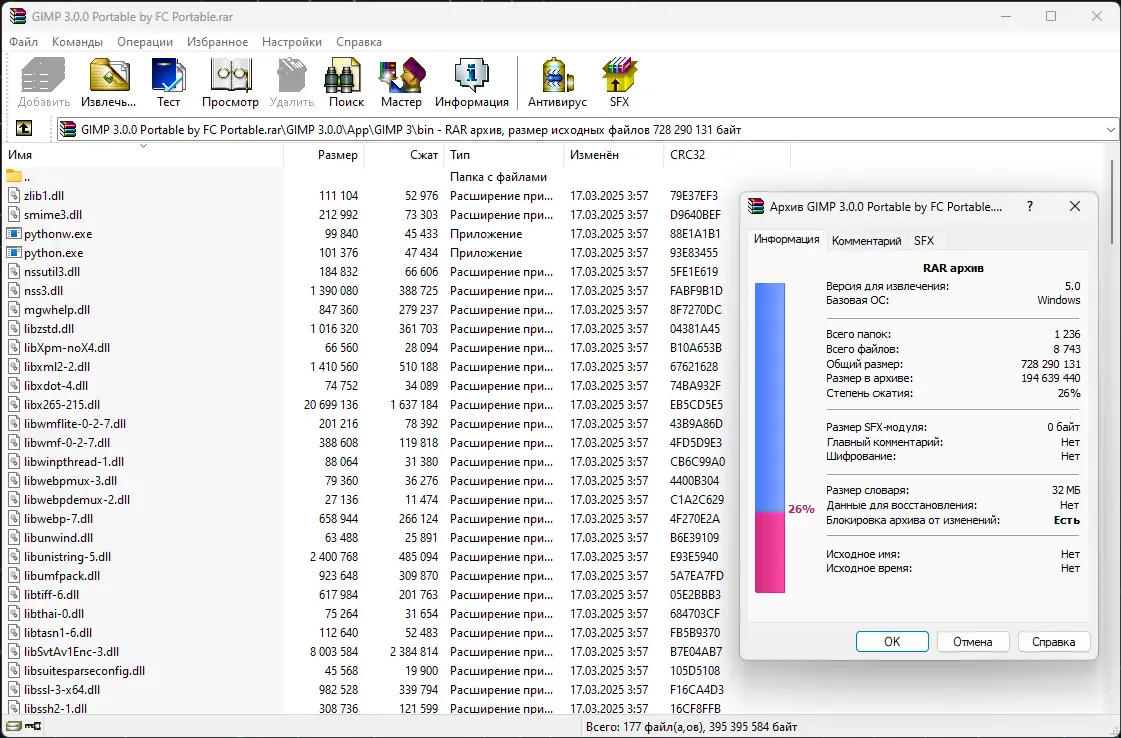This screenshot has height=738, width=1121.
Task: Sort by the Тип column header
Action: pos(504,154)
